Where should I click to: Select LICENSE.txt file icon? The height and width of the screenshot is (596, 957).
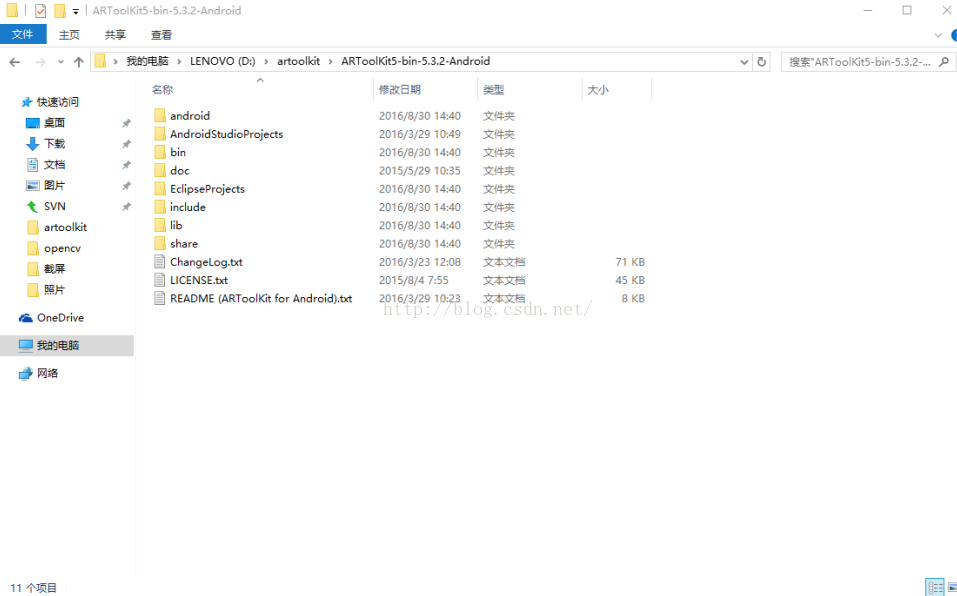(160, 280)
